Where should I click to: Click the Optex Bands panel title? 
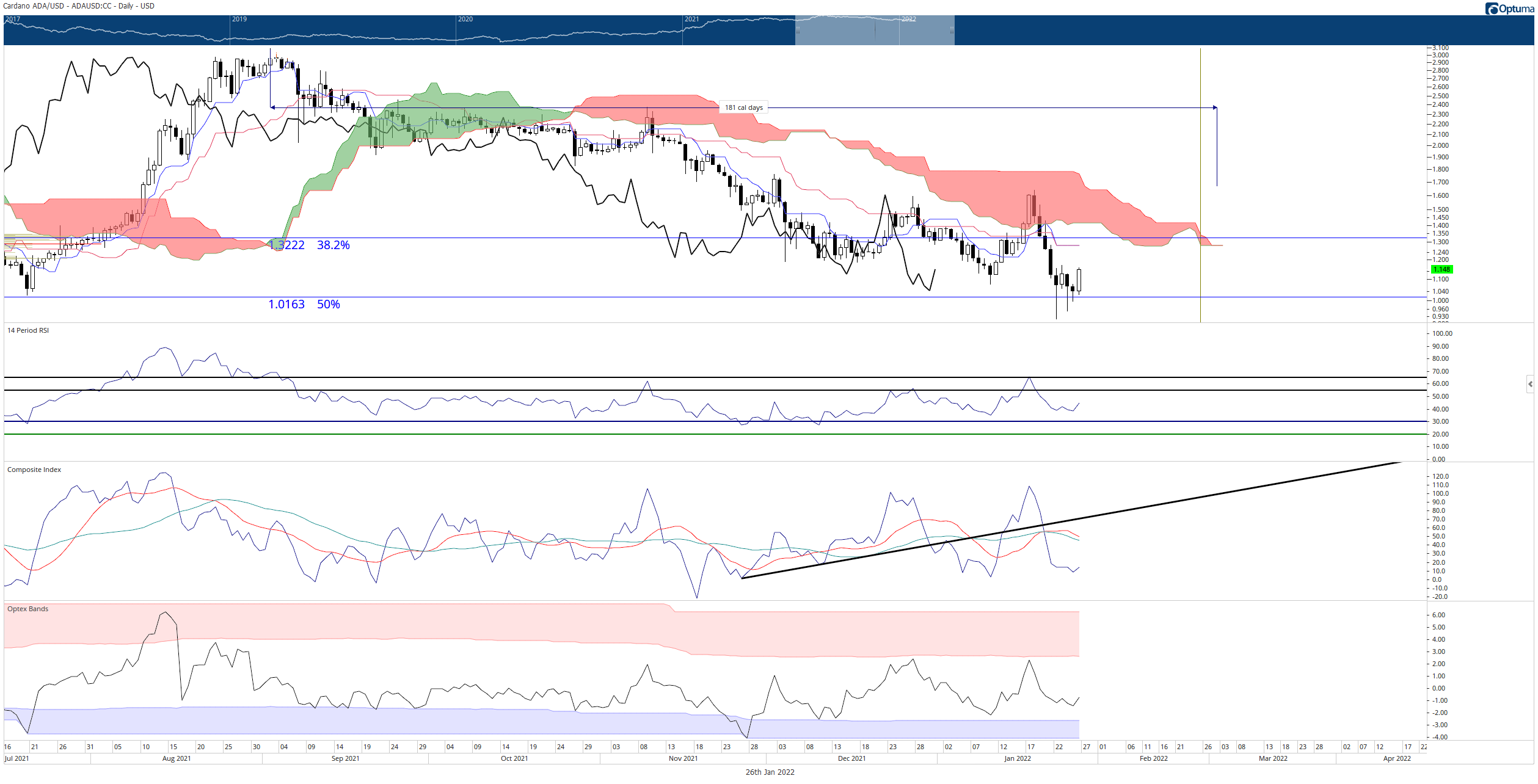[27, 609]
